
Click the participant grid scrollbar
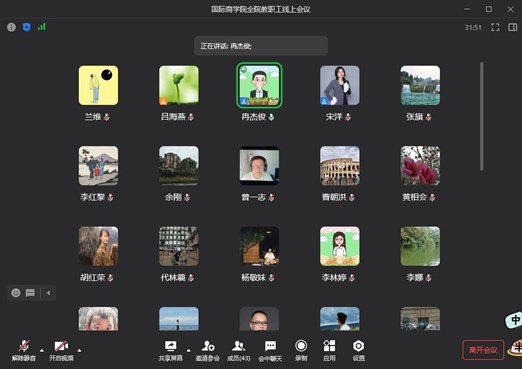[481, 116]
